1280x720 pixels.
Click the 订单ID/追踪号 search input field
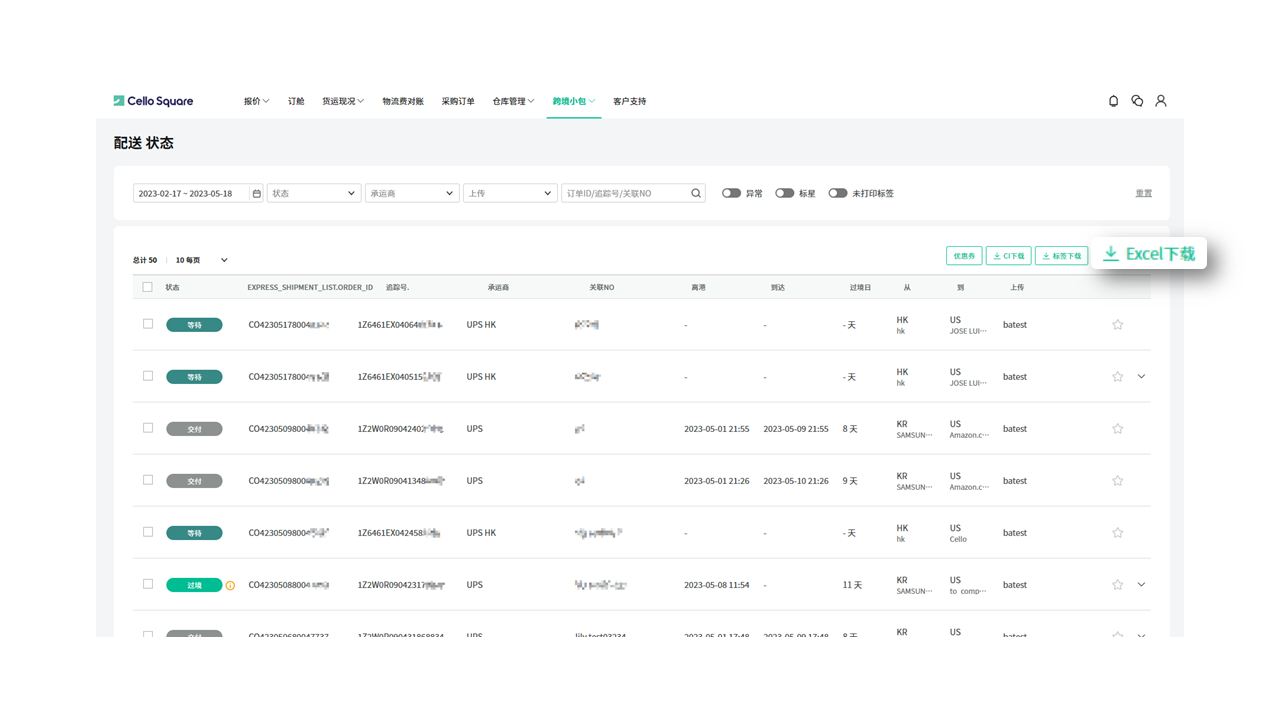[624, 193]
